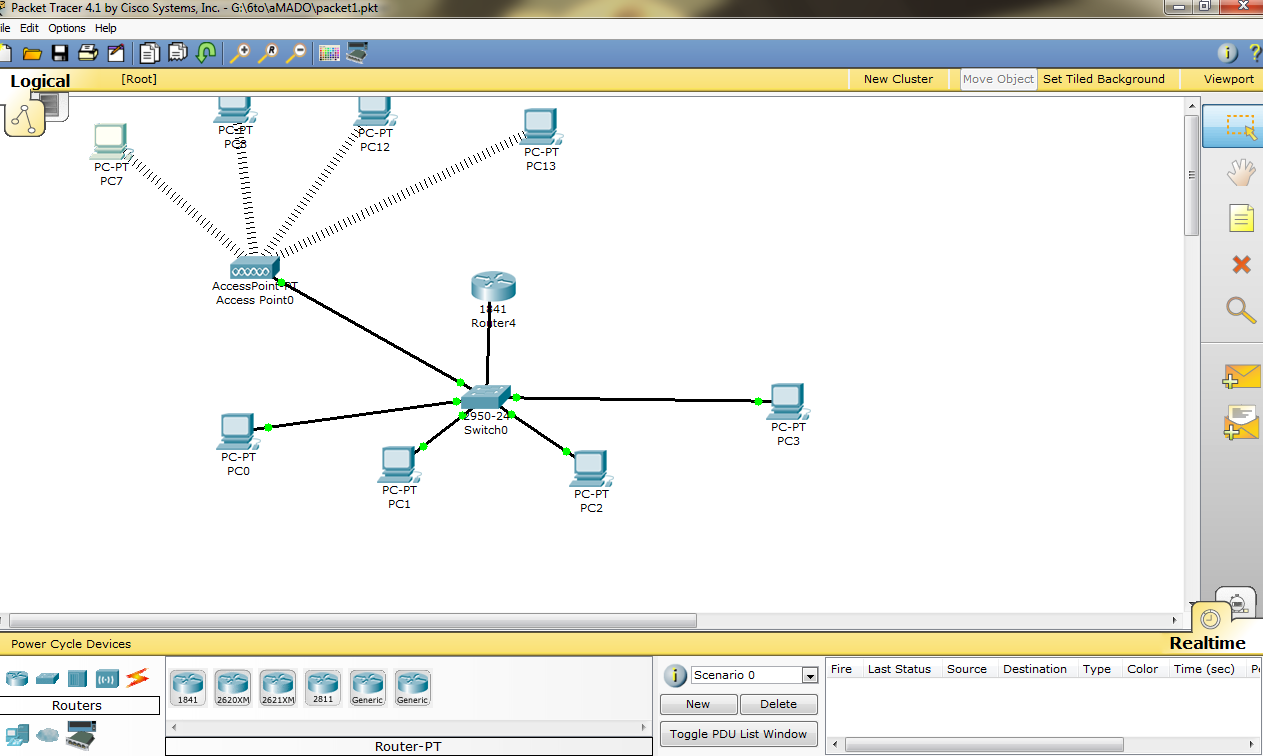Choose the 2811 router from the palette

pos(322,687)
